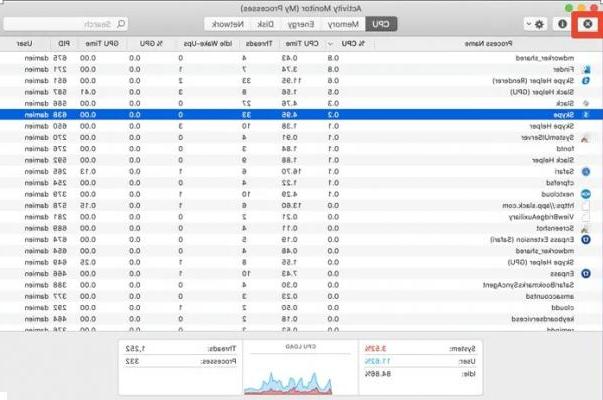
Task: Click thread count 33 in Skype row
Action: pos(246,115)
